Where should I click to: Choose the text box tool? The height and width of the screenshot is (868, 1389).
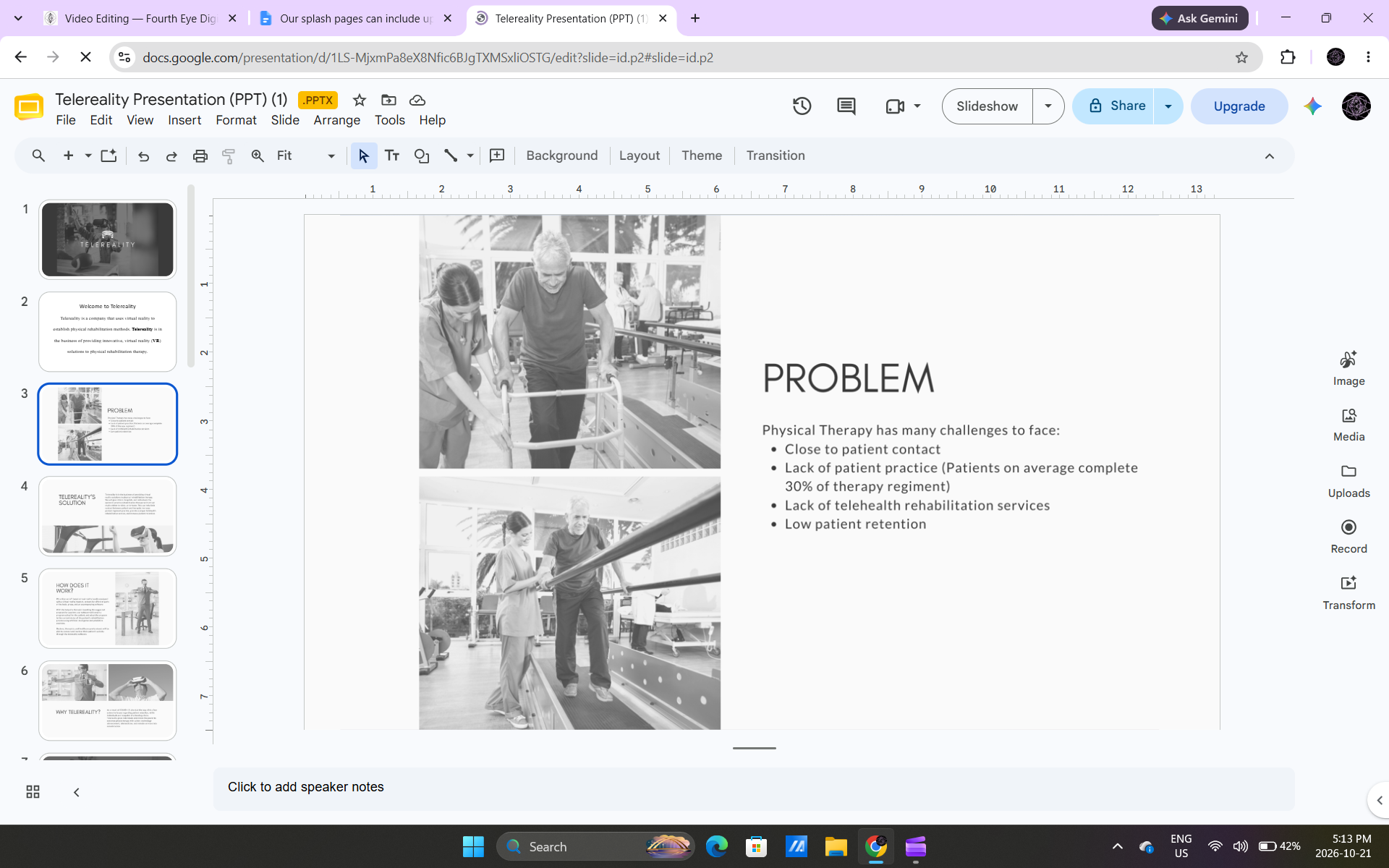tap(392, 156)
